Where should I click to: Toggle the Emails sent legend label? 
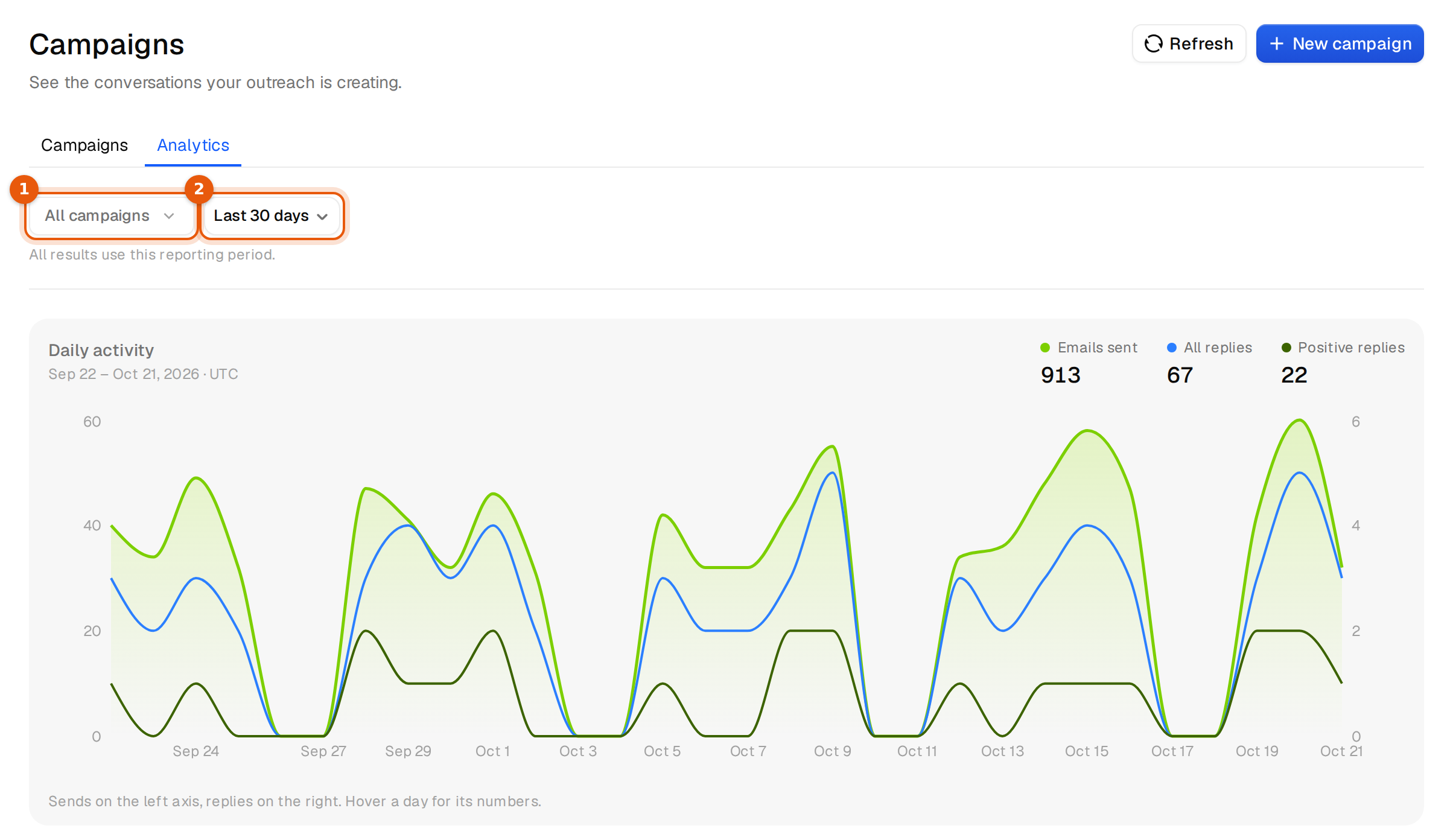[x=1097, y=348]
